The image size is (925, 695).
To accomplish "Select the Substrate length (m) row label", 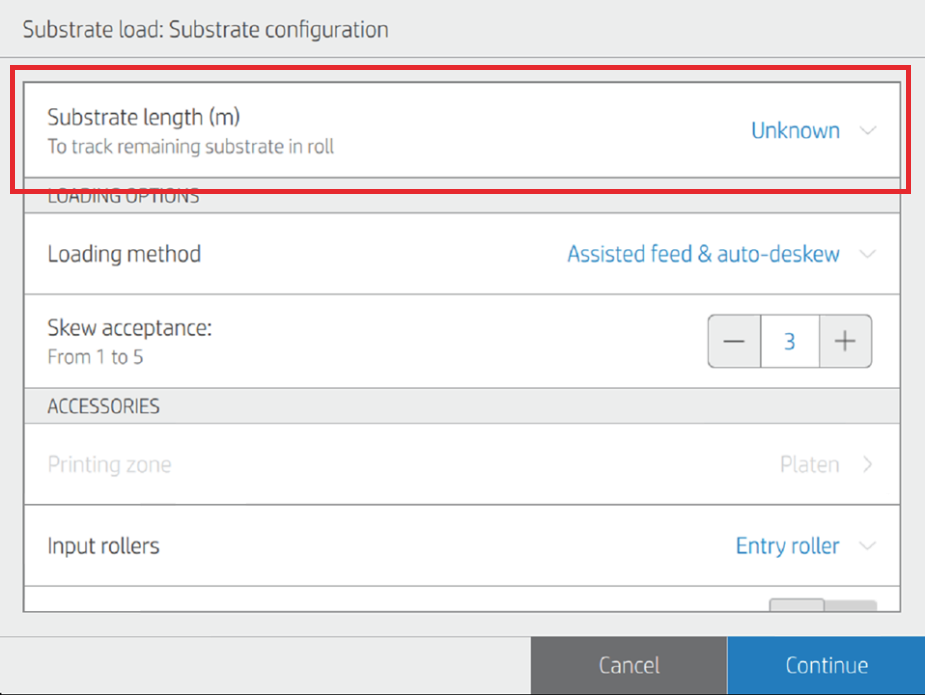I will click(143, 117).
